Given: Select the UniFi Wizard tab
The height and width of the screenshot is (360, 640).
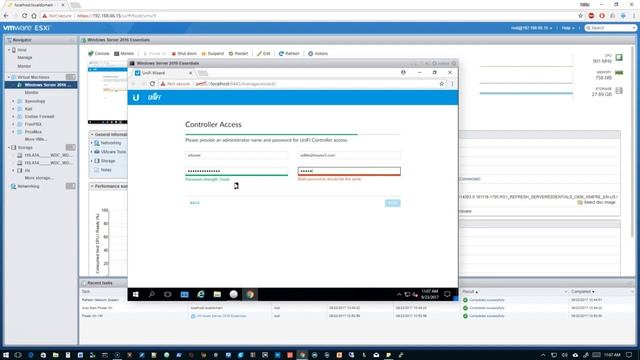Looking at the screenshot, I should click(x=163, y=73).
